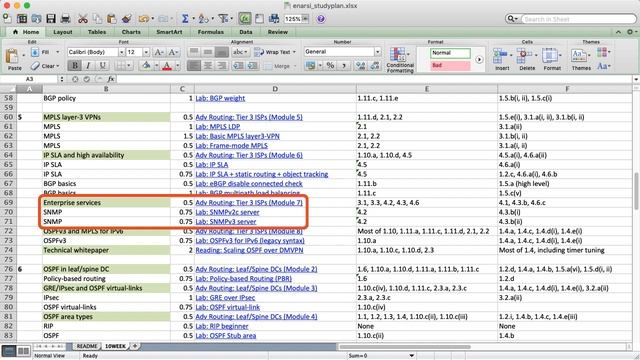
Task: Click the New Workbook icon
Action: tap(7, 18)
